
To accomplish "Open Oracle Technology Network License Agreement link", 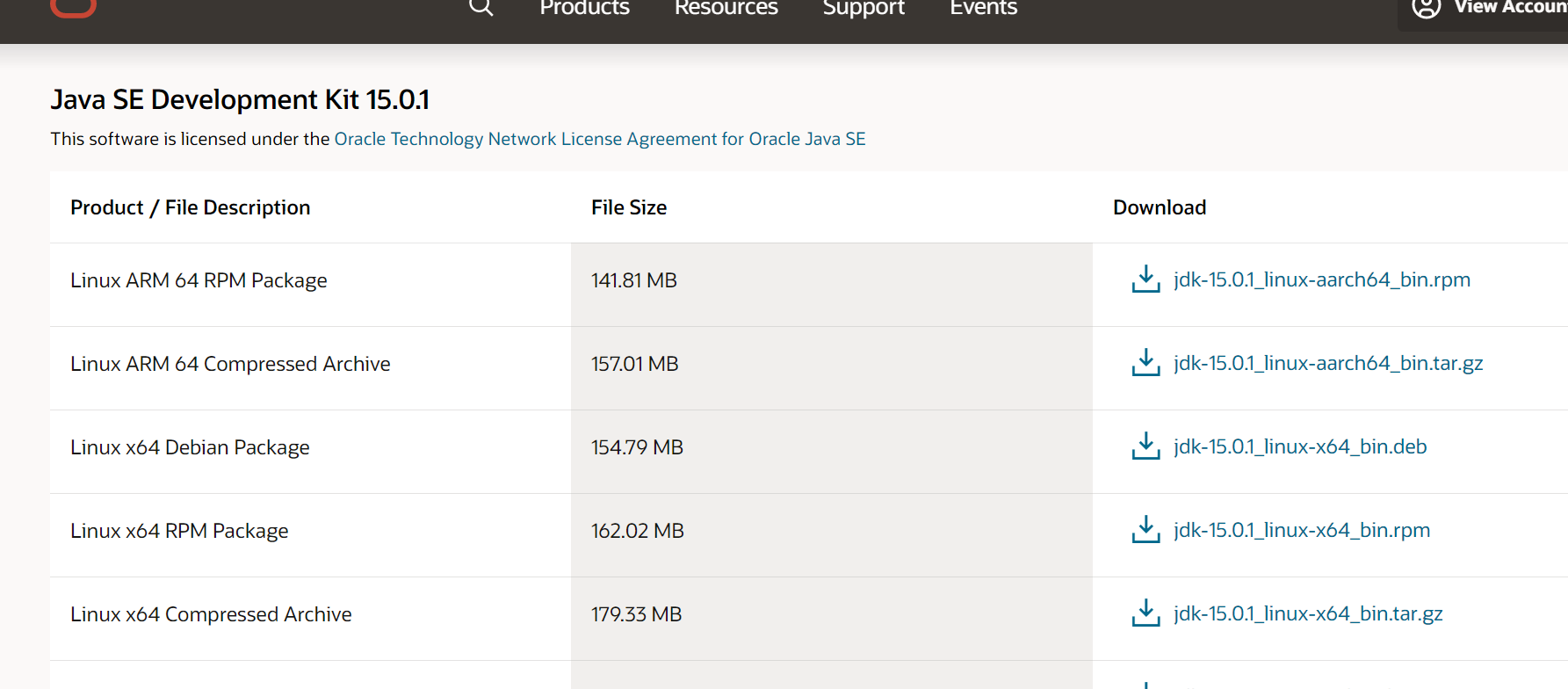I will pos(600,139).
